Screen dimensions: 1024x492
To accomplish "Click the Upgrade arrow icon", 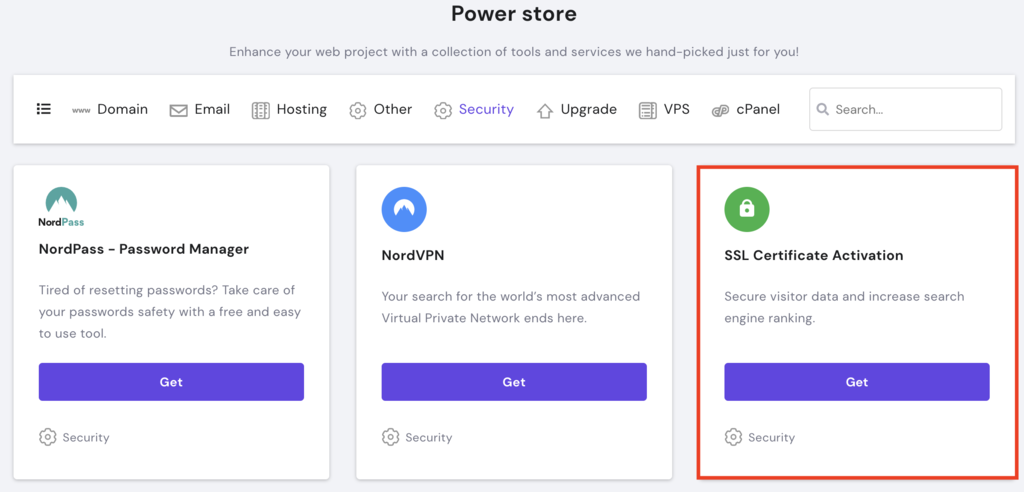I will coord(545,110).
